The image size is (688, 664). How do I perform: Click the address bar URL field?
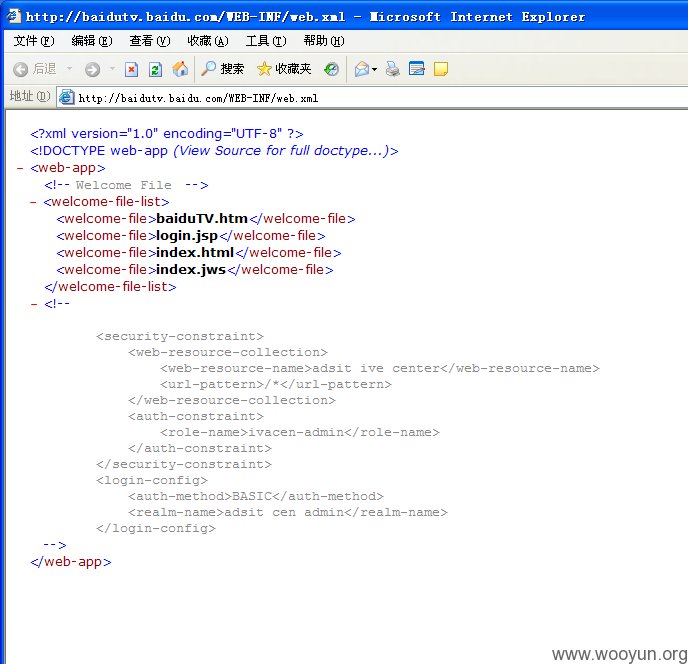point(372,97)
